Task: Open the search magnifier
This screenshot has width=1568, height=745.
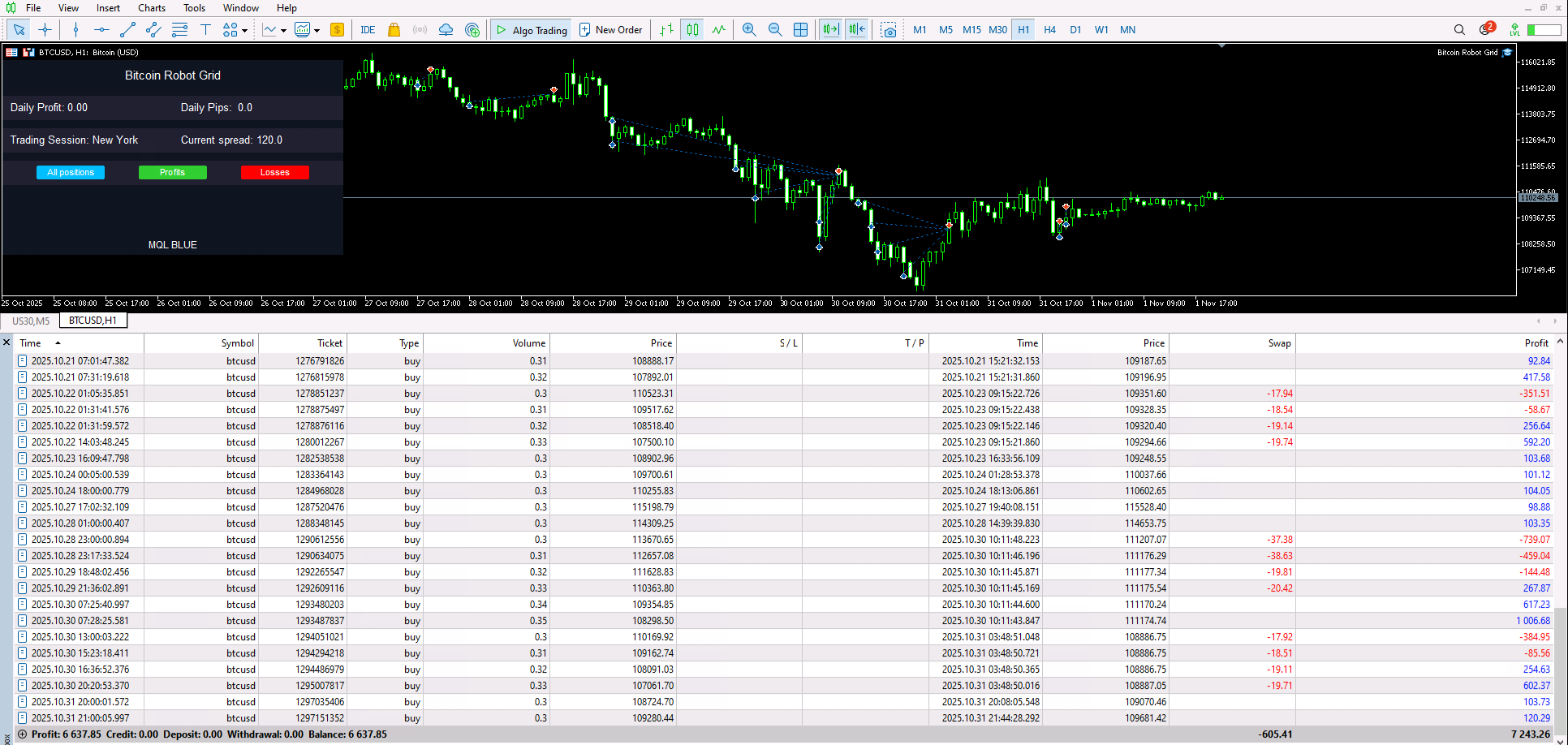Action: tap(1459, 30)
